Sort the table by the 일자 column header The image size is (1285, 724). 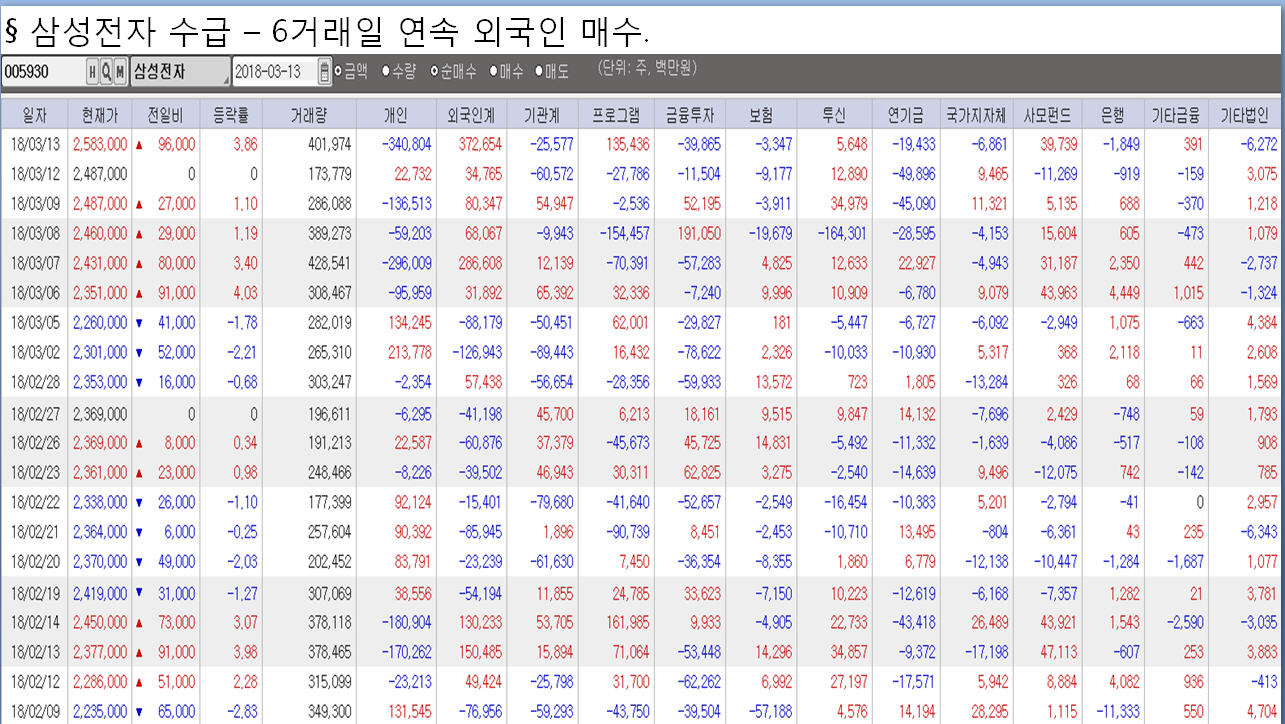click(33, 113)
